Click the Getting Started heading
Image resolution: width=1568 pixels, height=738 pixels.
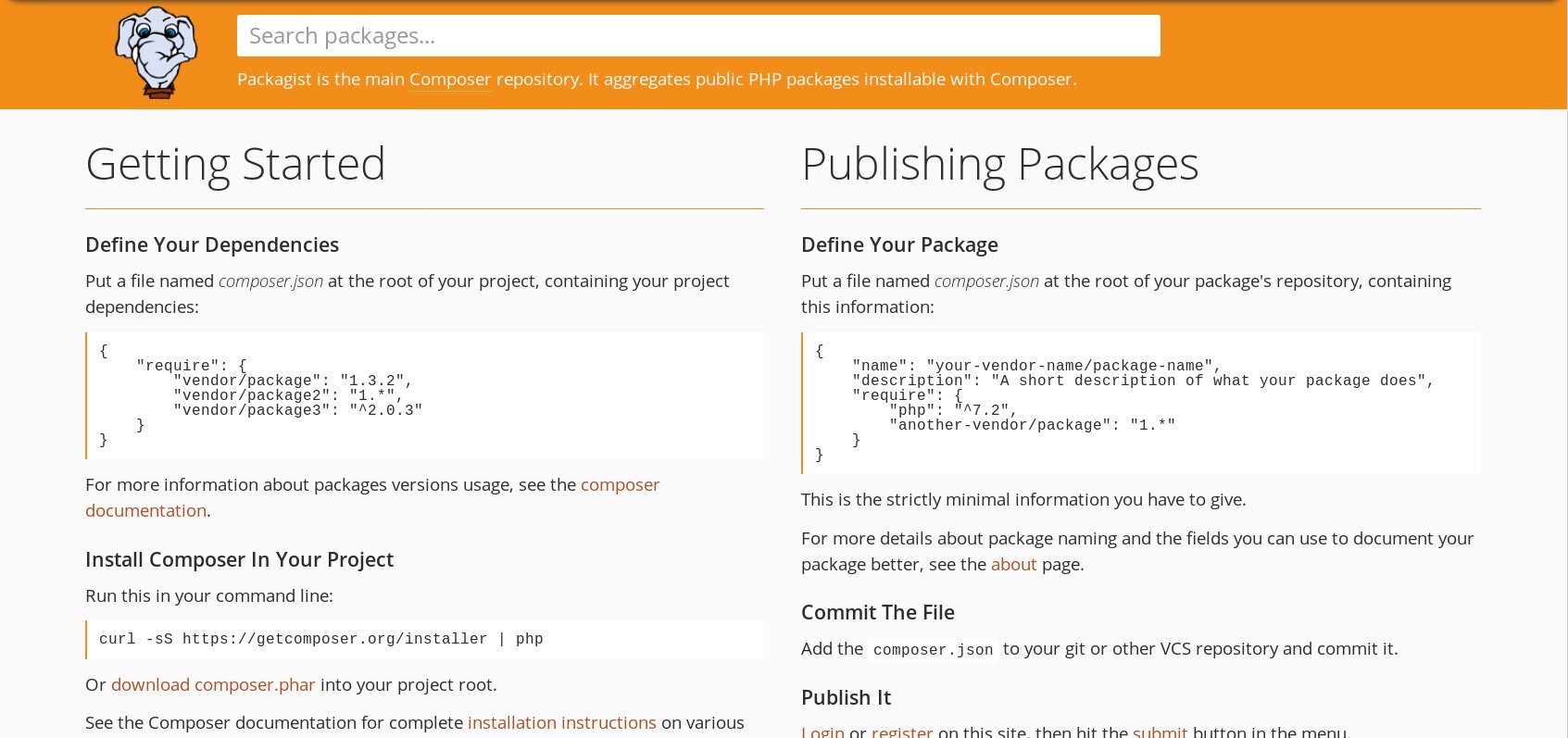tap(235, 164)
